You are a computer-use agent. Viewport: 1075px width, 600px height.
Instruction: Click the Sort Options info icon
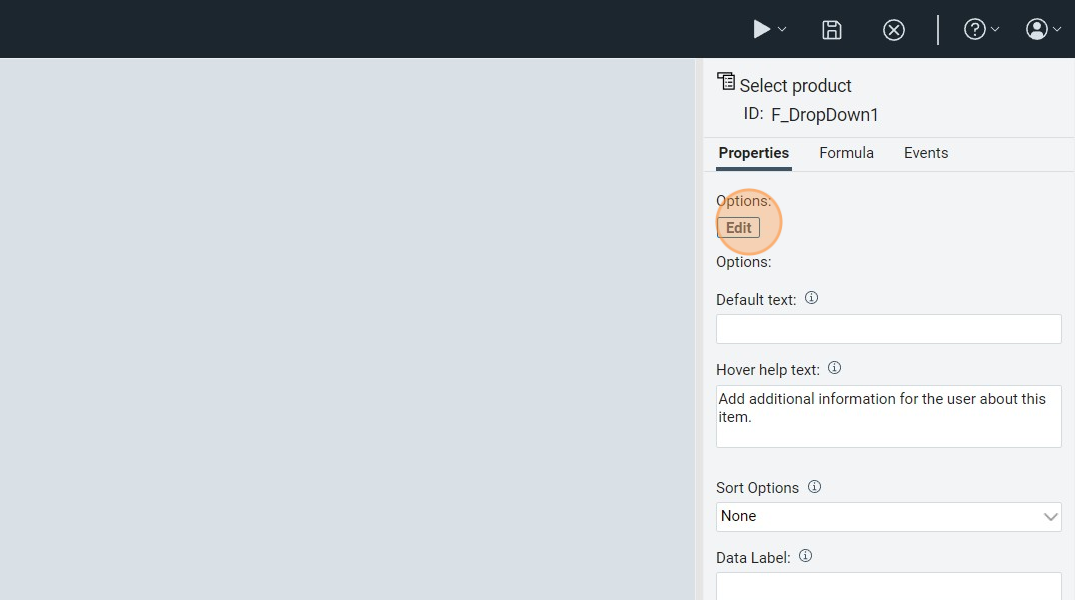[x=814, y=487]
